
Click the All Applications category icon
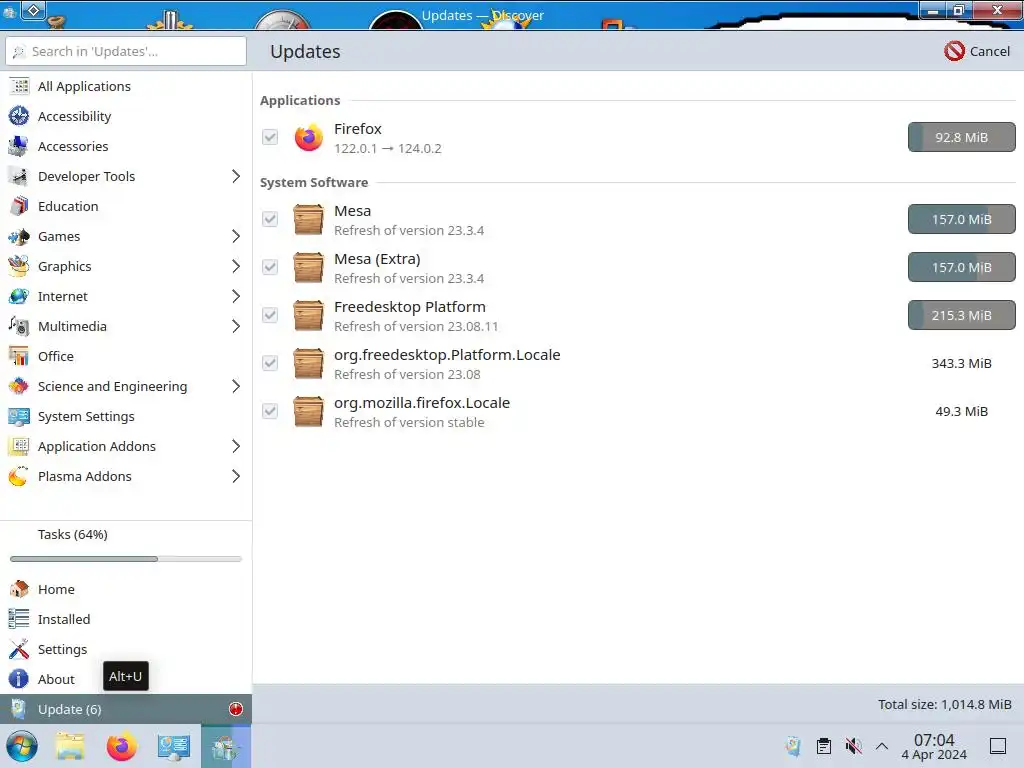click(x=19, y=86)
